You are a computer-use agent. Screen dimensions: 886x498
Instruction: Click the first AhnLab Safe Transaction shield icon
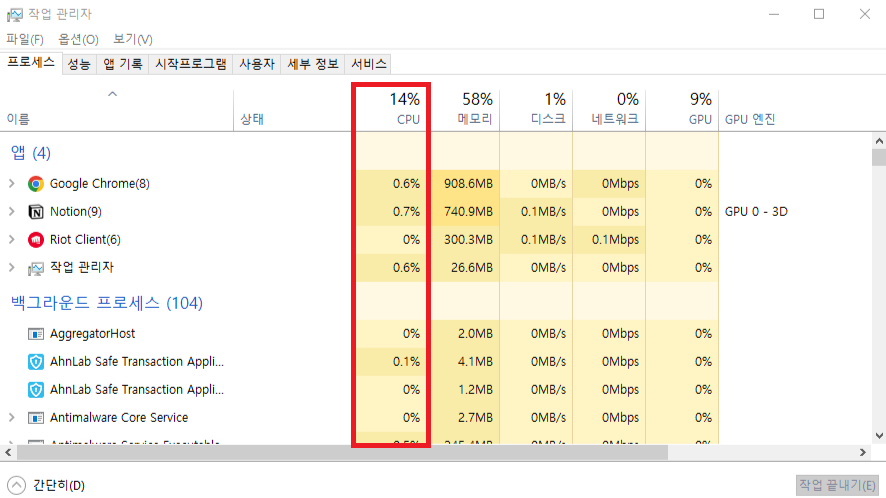36,362
